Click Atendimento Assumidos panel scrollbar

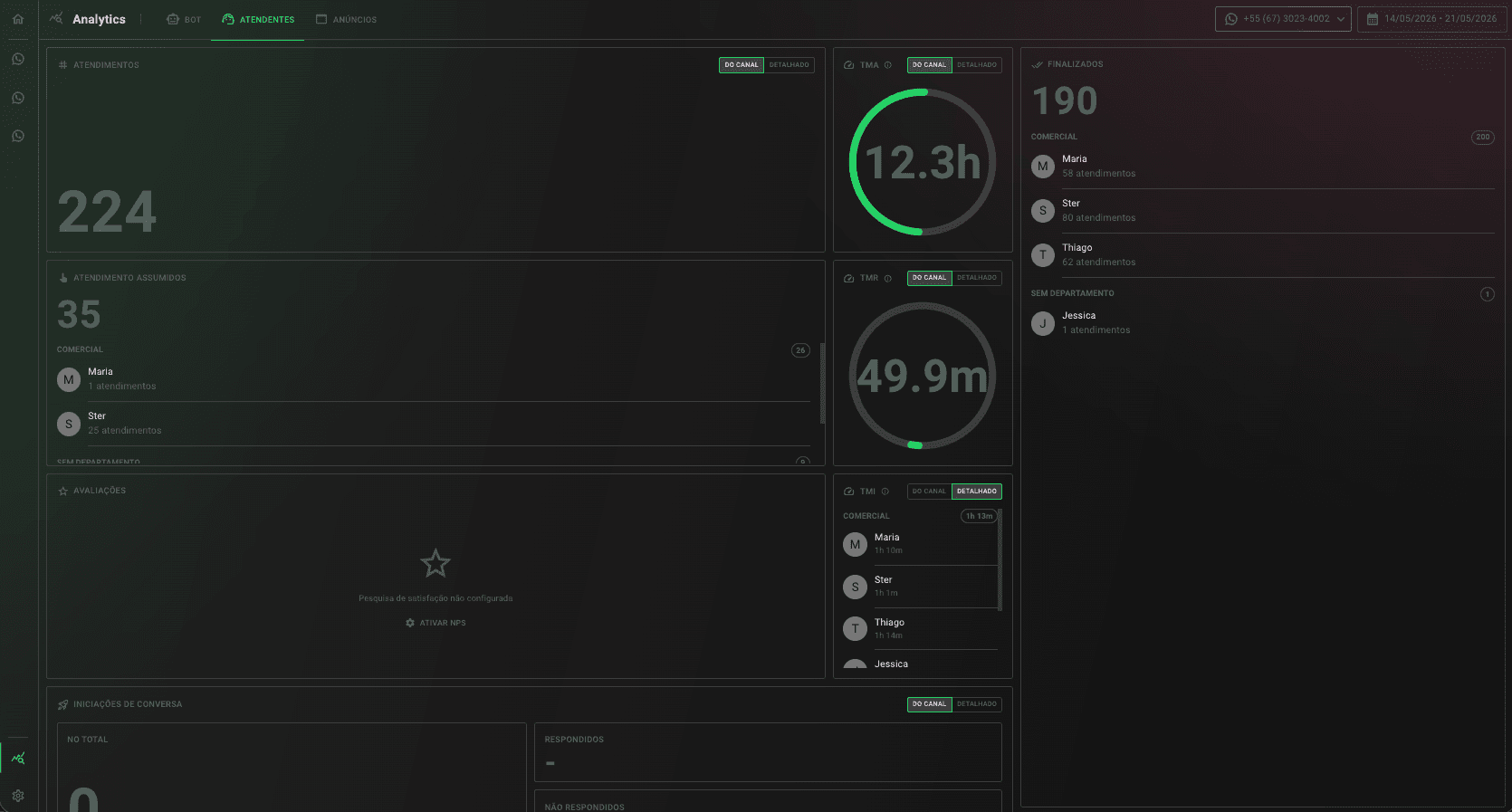[822, 383]
